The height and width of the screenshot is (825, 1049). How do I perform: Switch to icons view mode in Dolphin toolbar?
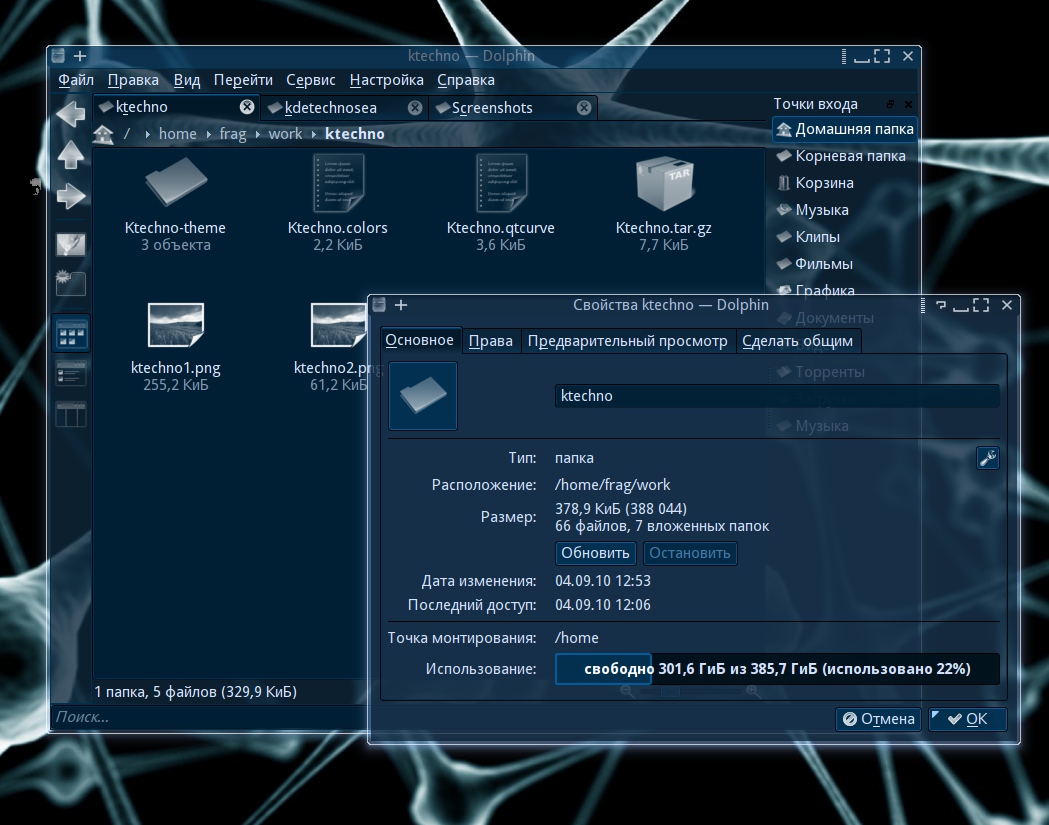pyautogui.click(x=71, y=333)
